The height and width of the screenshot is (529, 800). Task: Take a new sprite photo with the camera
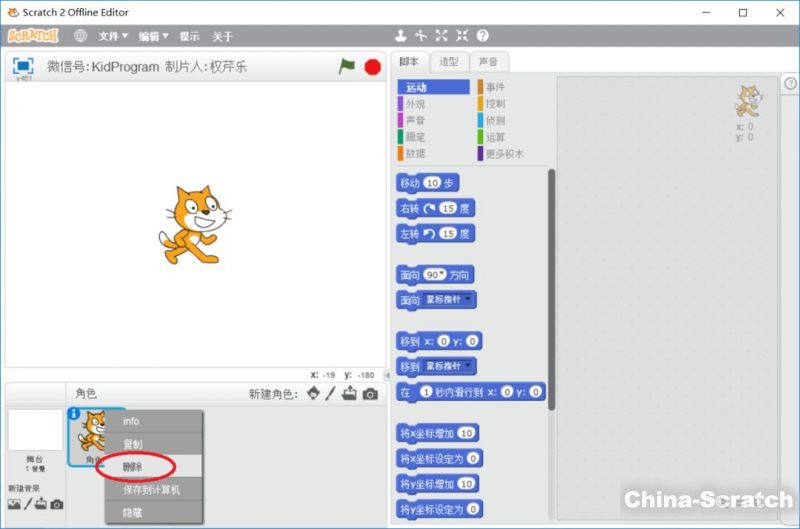tap(370, 394)
